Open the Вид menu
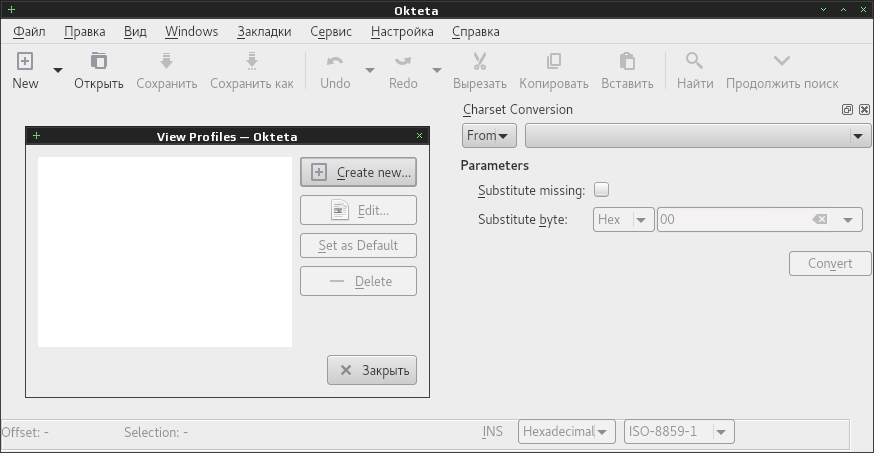Screen dimensions: 874x453 135,32
